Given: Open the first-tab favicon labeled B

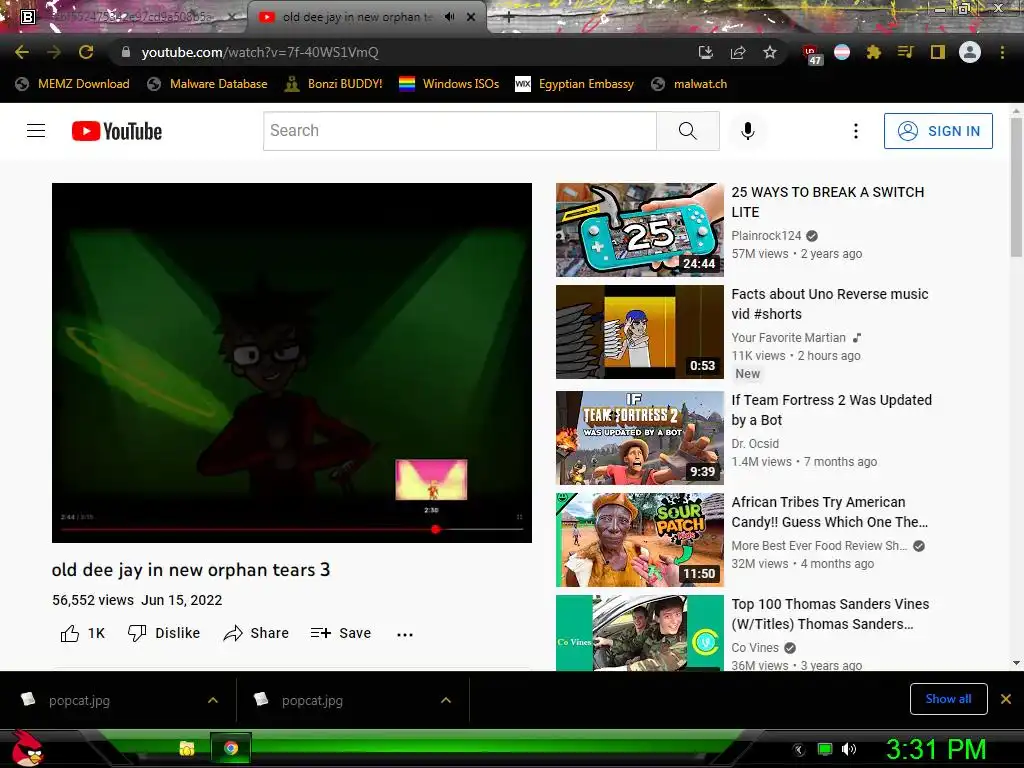Looking at the screenshot, I should 28,17.
